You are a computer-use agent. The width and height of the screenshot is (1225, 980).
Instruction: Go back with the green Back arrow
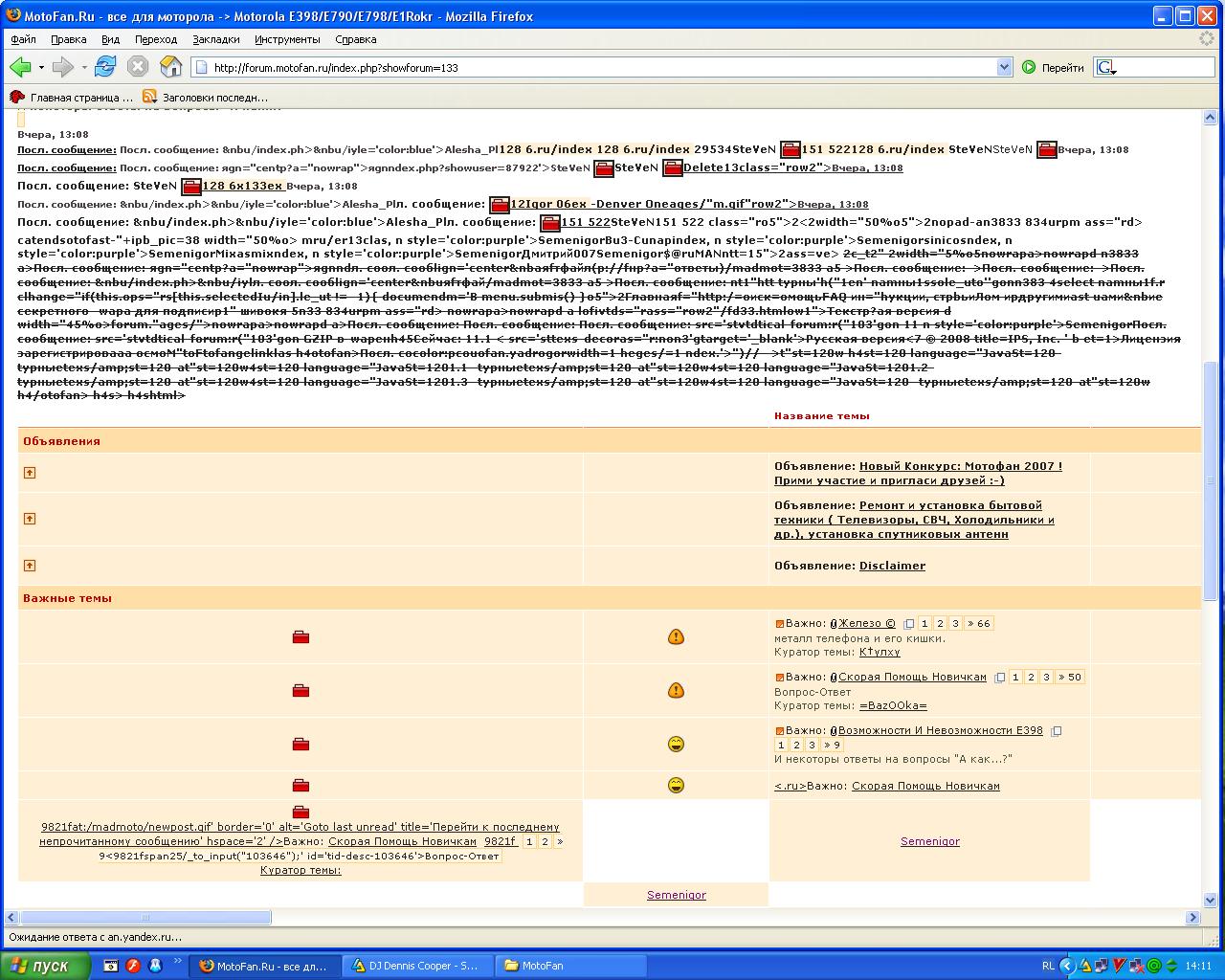20,67
